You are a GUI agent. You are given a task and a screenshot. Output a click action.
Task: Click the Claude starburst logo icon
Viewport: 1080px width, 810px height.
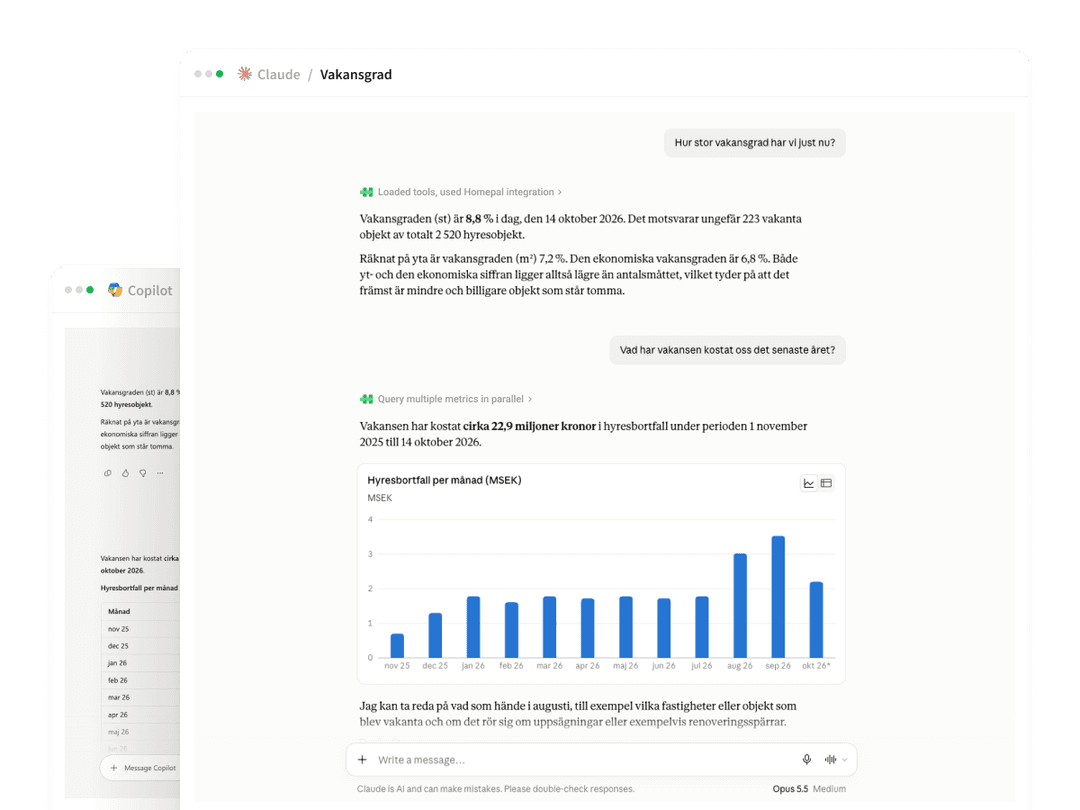pyautogui.click(x=245, y=74)
